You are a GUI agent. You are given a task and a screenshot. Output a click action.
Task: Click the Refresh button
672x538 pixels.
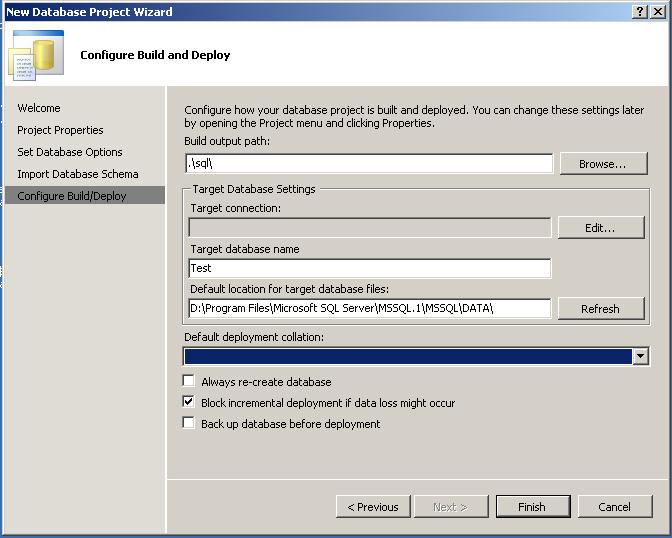(601, 309)
